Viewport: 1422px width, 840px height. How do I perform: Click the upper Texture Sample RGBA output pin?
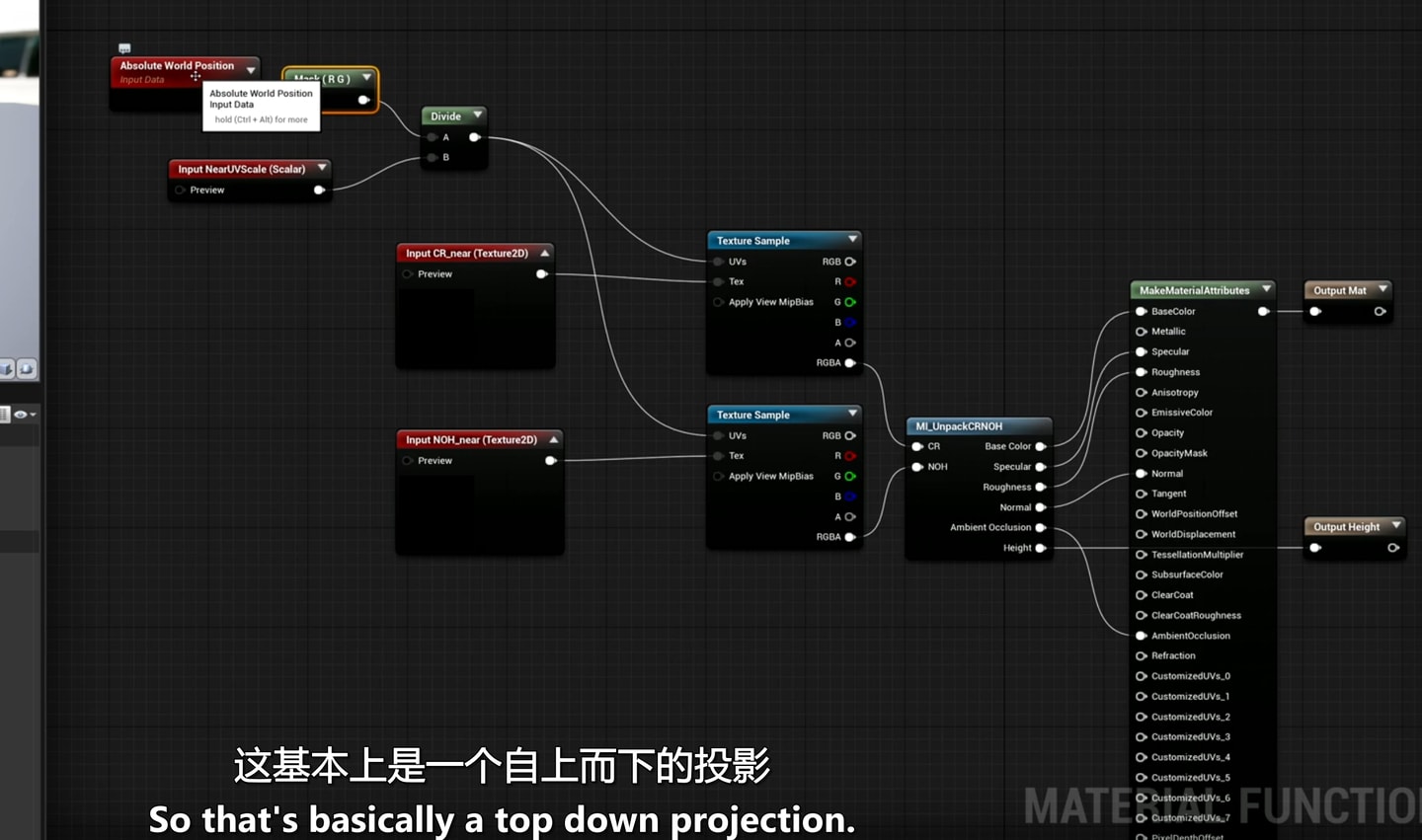point(850,362)
